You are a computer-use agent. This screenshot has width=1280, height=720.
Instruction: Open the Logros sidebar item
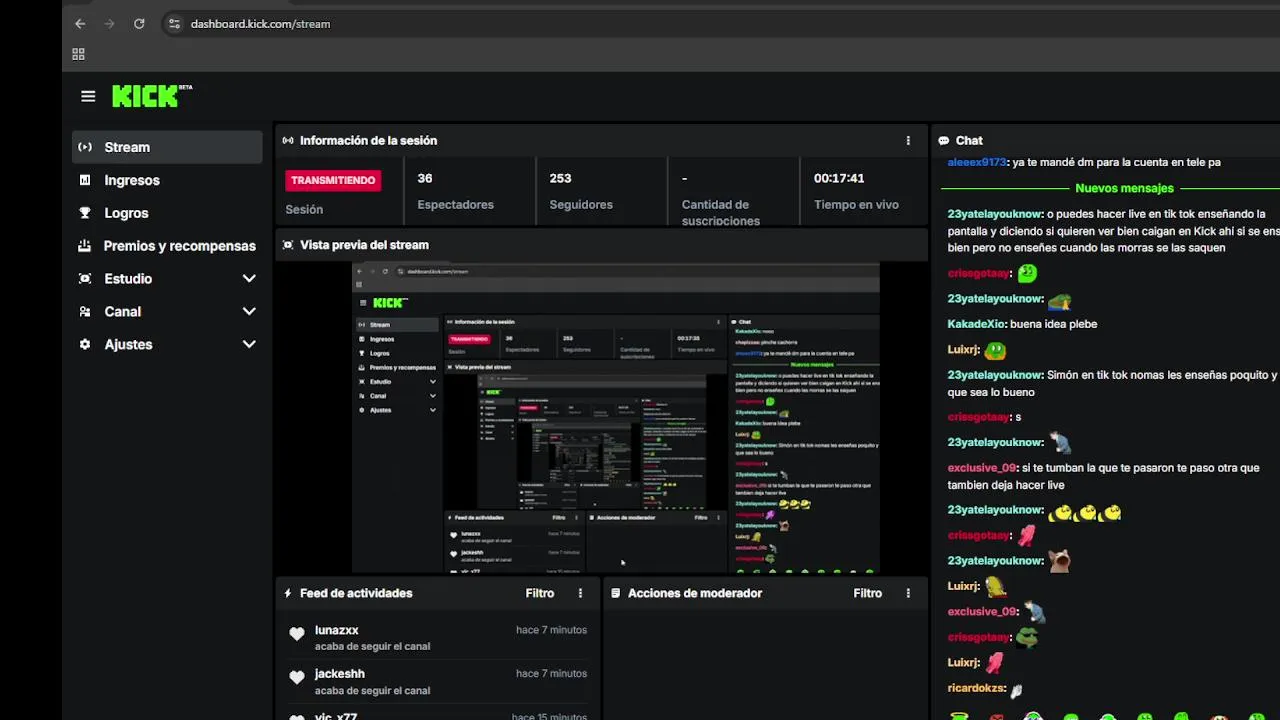[167, 213]
